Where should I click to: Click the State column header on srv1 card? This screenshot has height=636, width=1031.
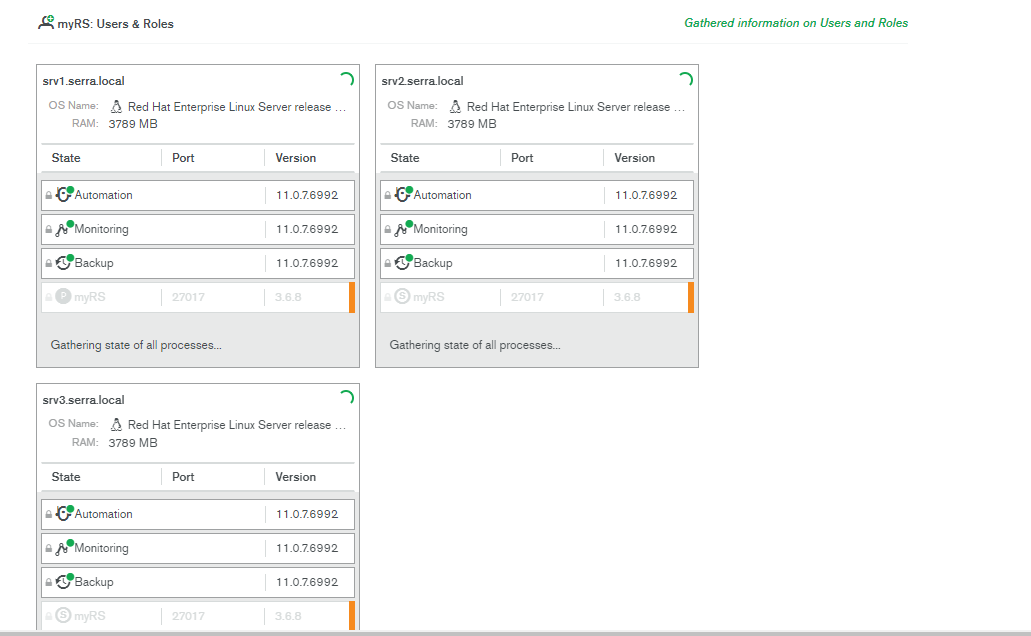click(x=66, y=158)
